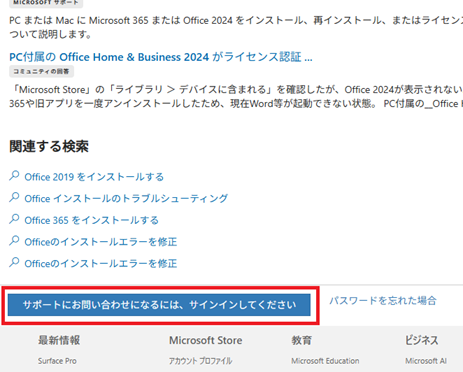Click the description starting PC または Mac に Microsoft 365
Image resolution: width=463 pixels, height=372 pixels.
click(x=236, y=27)
